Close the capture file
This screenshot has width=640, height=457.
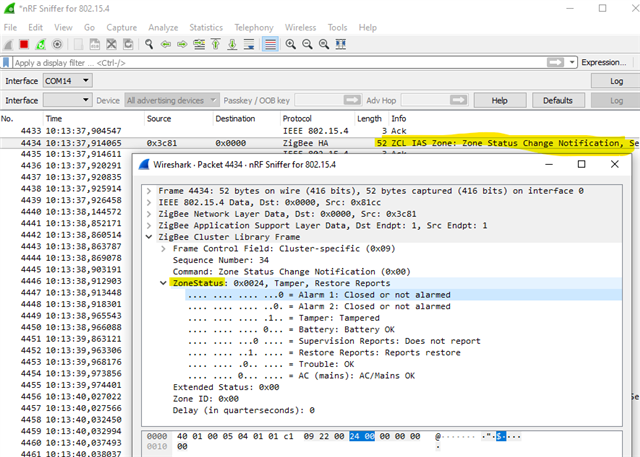pos(111,44)
